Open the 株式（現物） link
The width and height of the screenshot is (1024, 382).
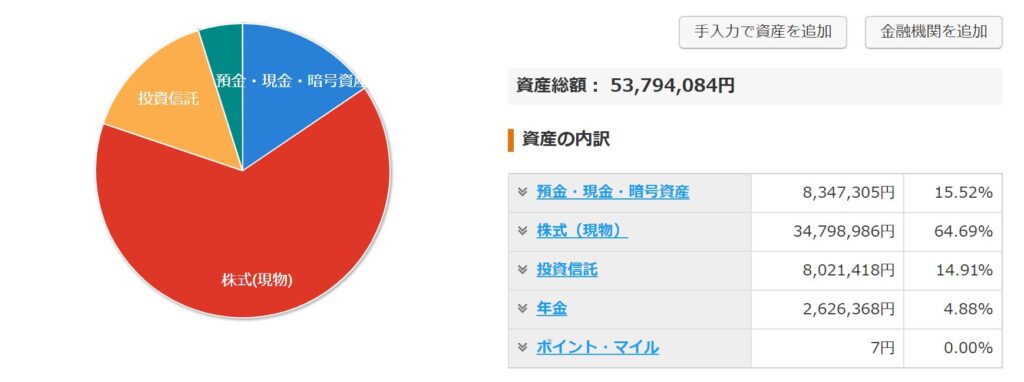tap(582, 231)
